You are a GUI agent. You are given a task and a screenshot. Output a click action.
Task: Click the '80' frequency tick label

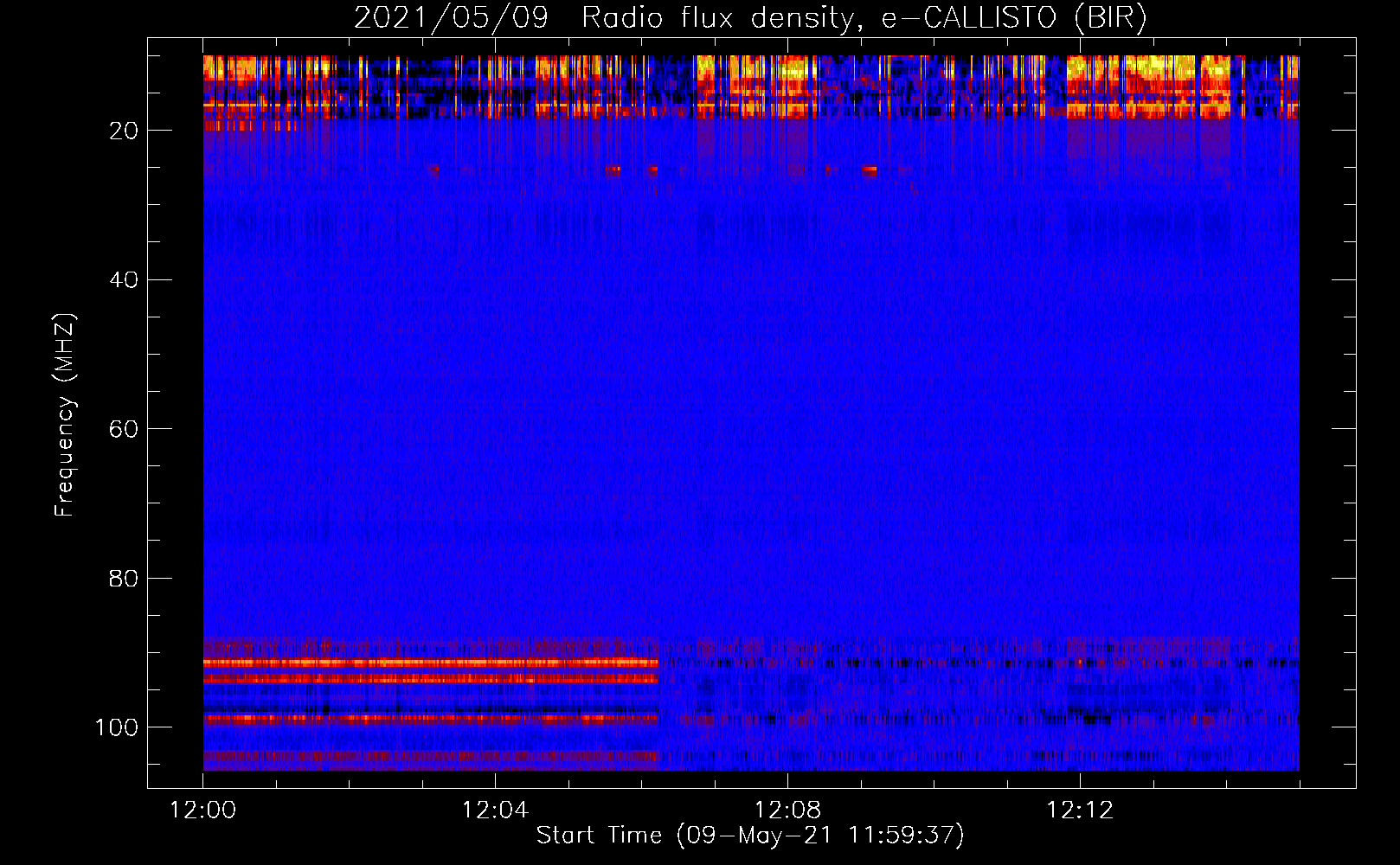[x=124, y=579]
